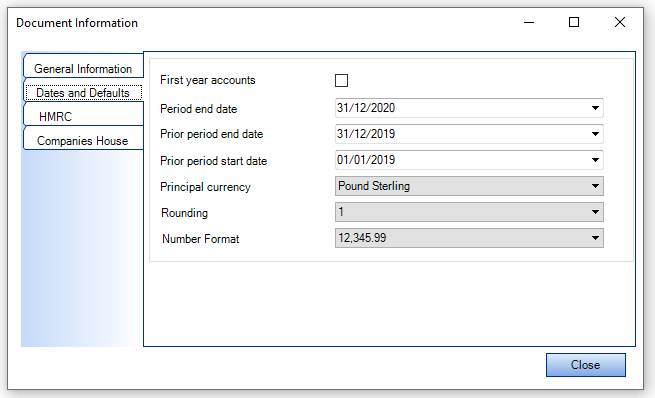This screenshot has height=398, width=655.
Task: Close the dialog with the X icon
Action: click(x=620, y=22)
